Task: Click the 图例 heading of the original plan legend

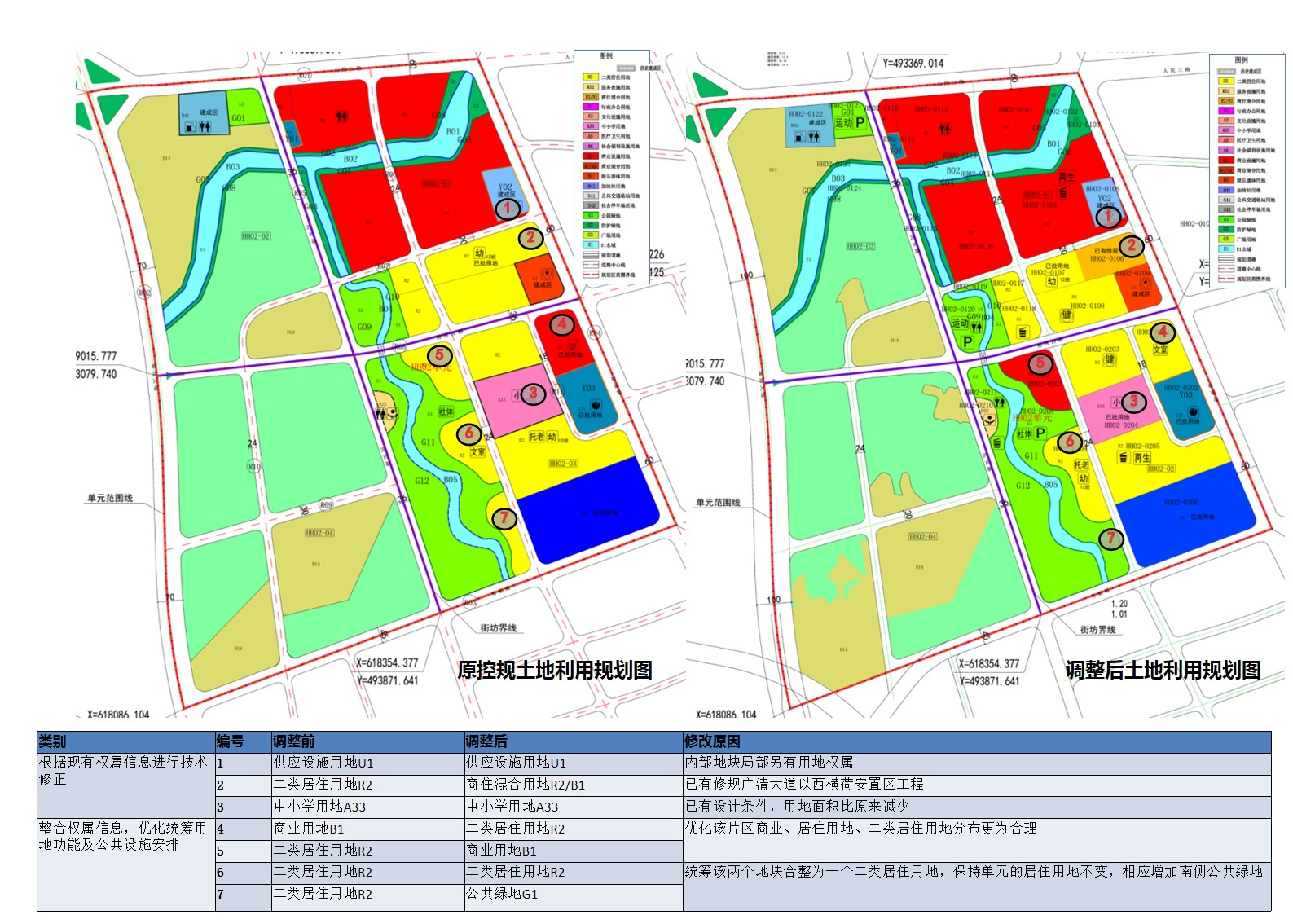Action: pos(606,56)
